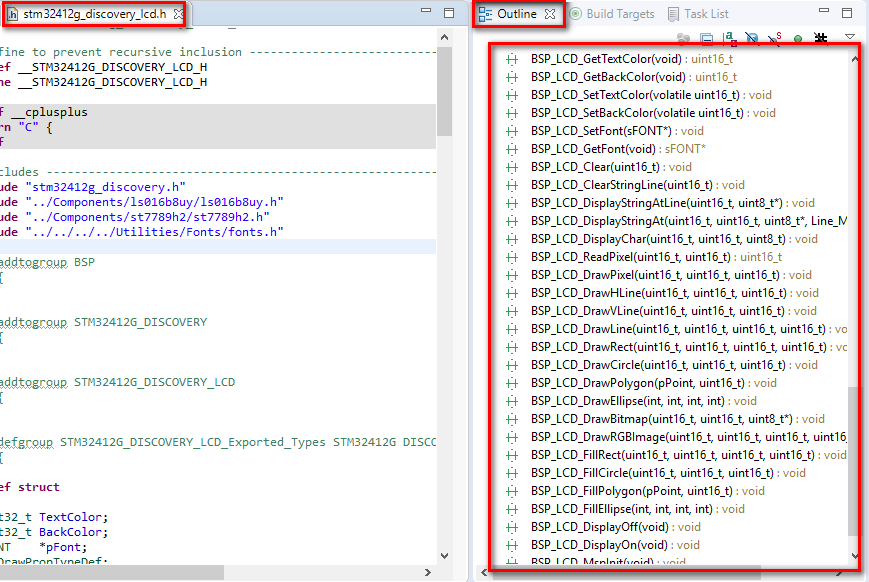
Task: Close the Outline view tab
Action: tap(550, 14)
